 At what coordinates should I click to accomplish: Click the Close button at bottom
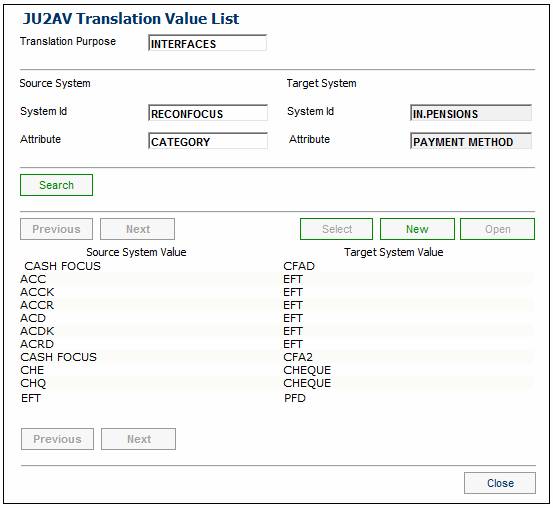[x=500, y=483]
